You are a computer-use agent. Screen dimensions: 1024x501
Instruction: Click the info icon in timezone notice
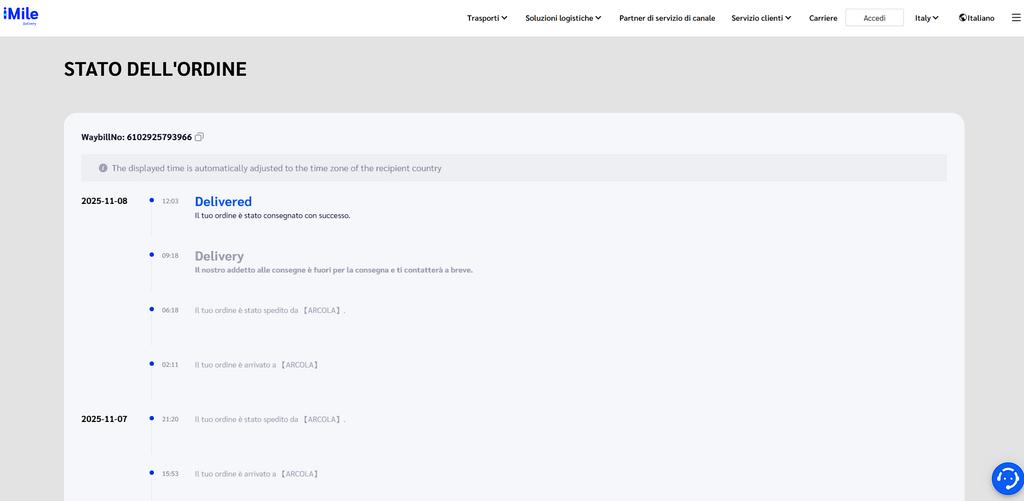[x=103, y=168]
